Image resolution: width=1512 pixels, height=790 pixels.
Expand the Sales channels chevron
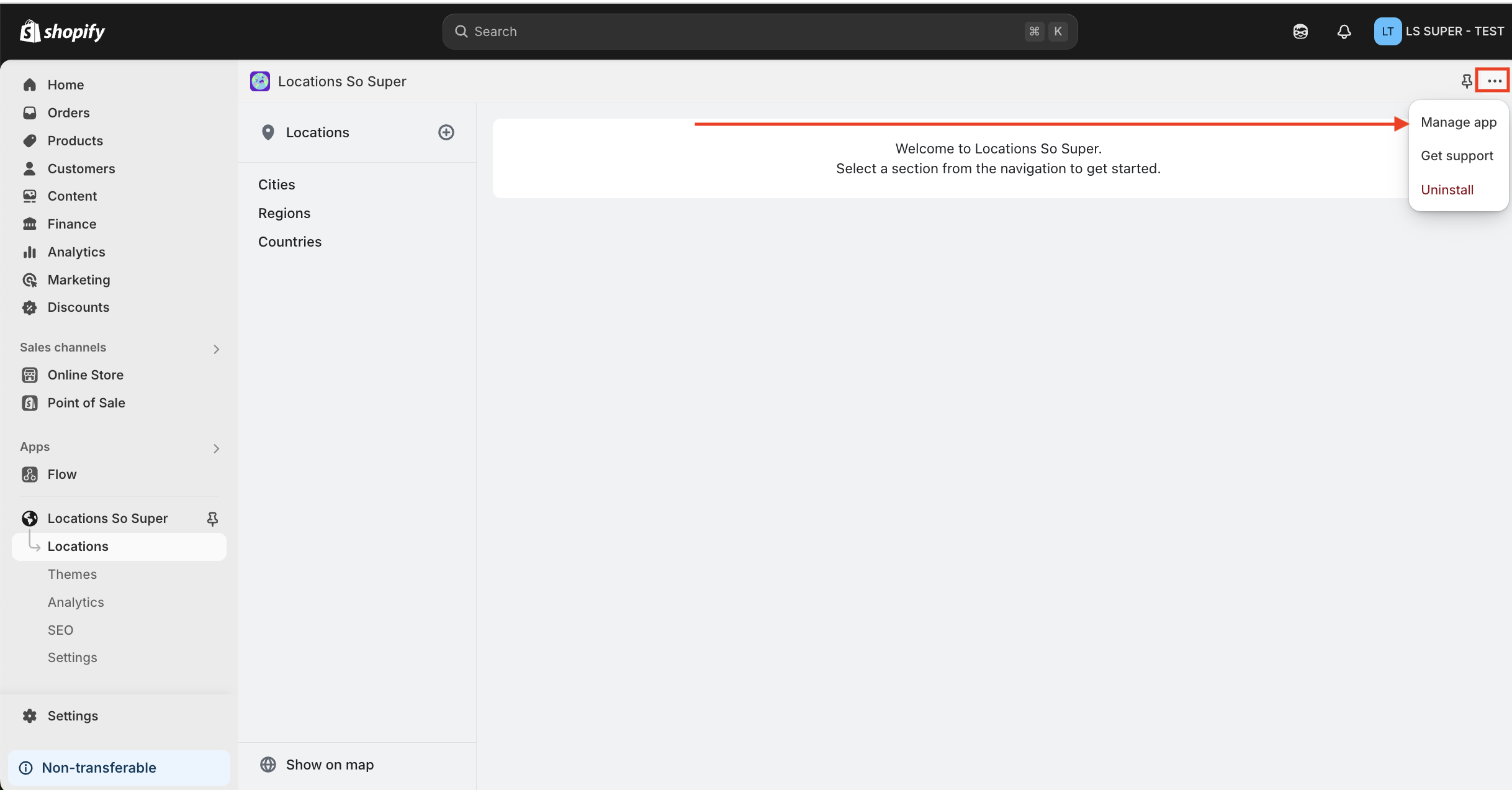click(x=216, y=349)
